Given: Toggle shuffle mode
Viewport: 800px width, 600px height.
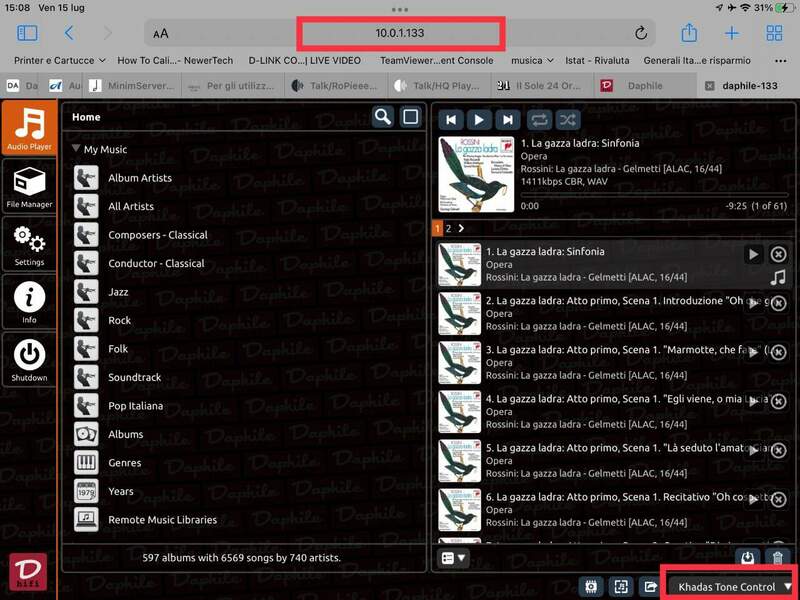Looking at the screenshot, I should point(568,119).
